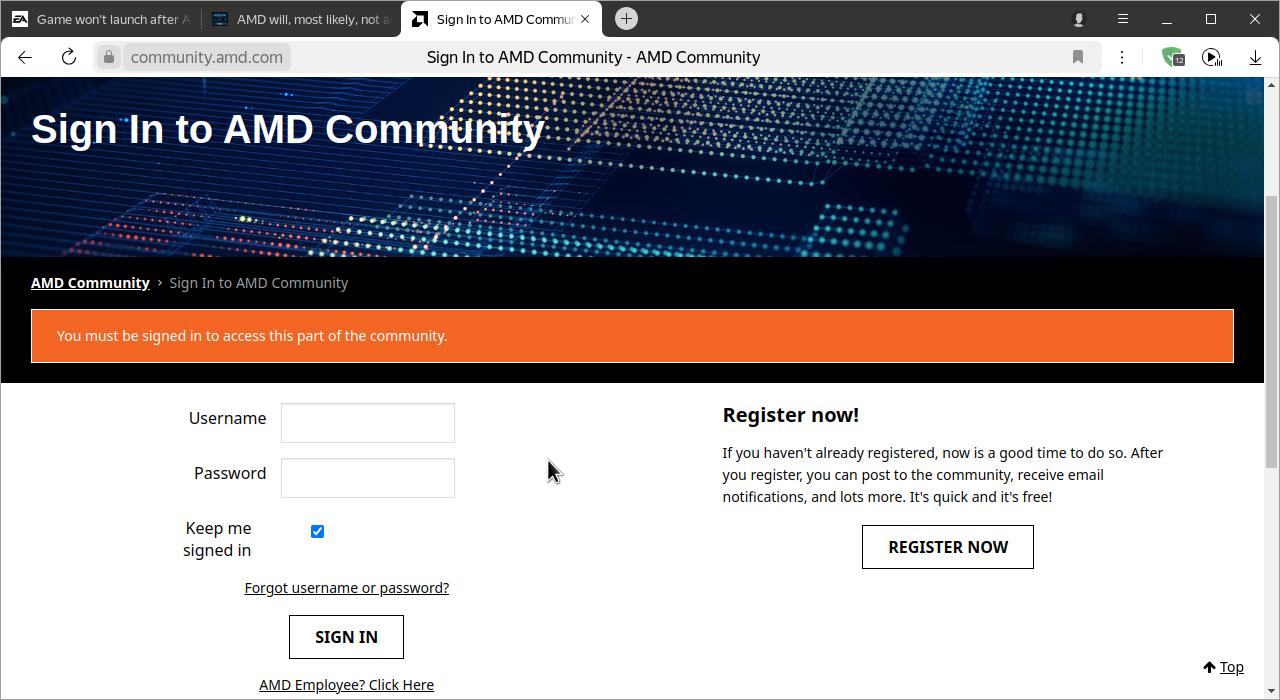This screenshot has height=700, width=1280.
Task: Open the AMD Employee? Click Here link
Action: 346,685
